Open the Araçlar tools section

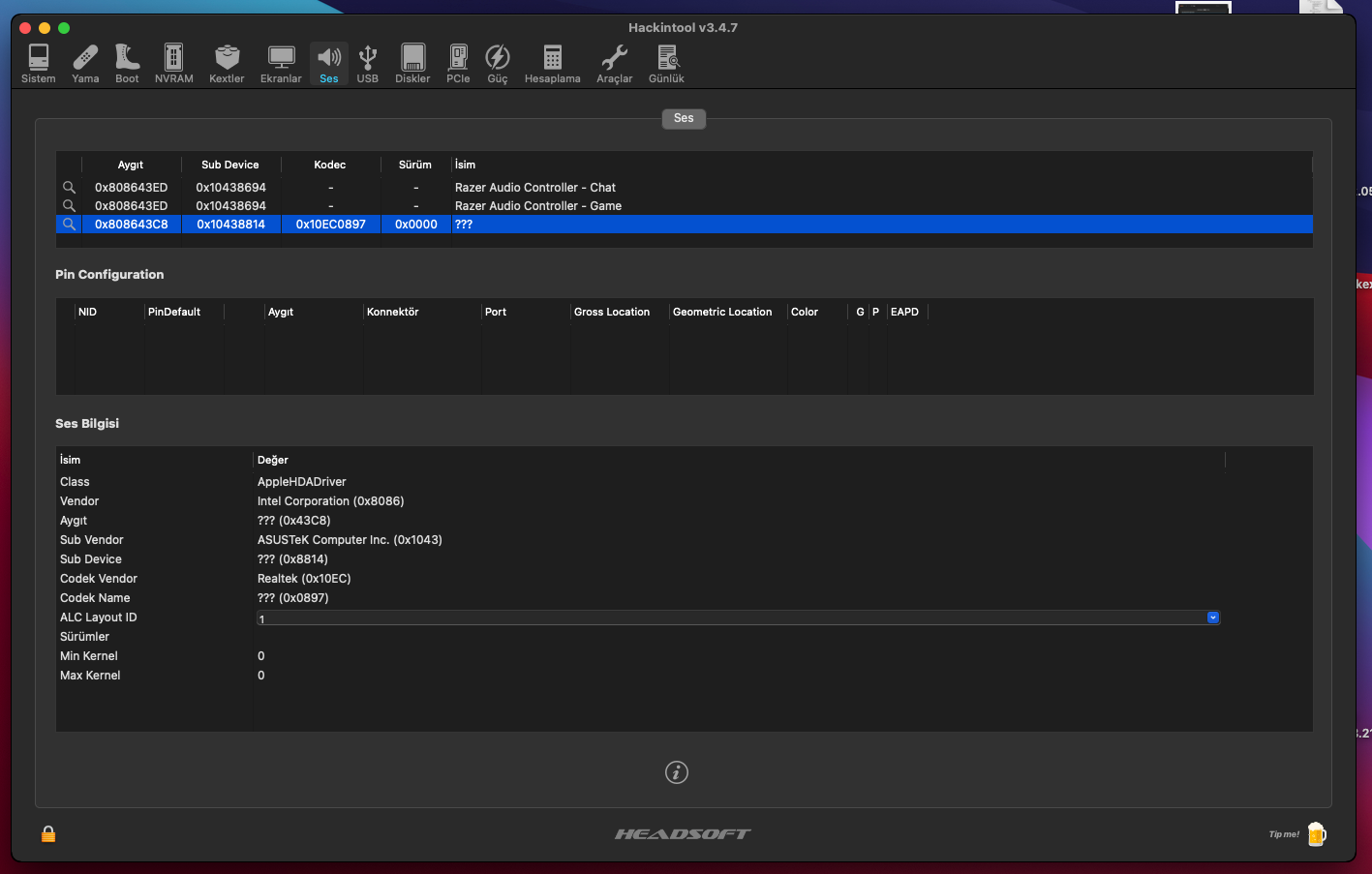click(x=615, y=64)
